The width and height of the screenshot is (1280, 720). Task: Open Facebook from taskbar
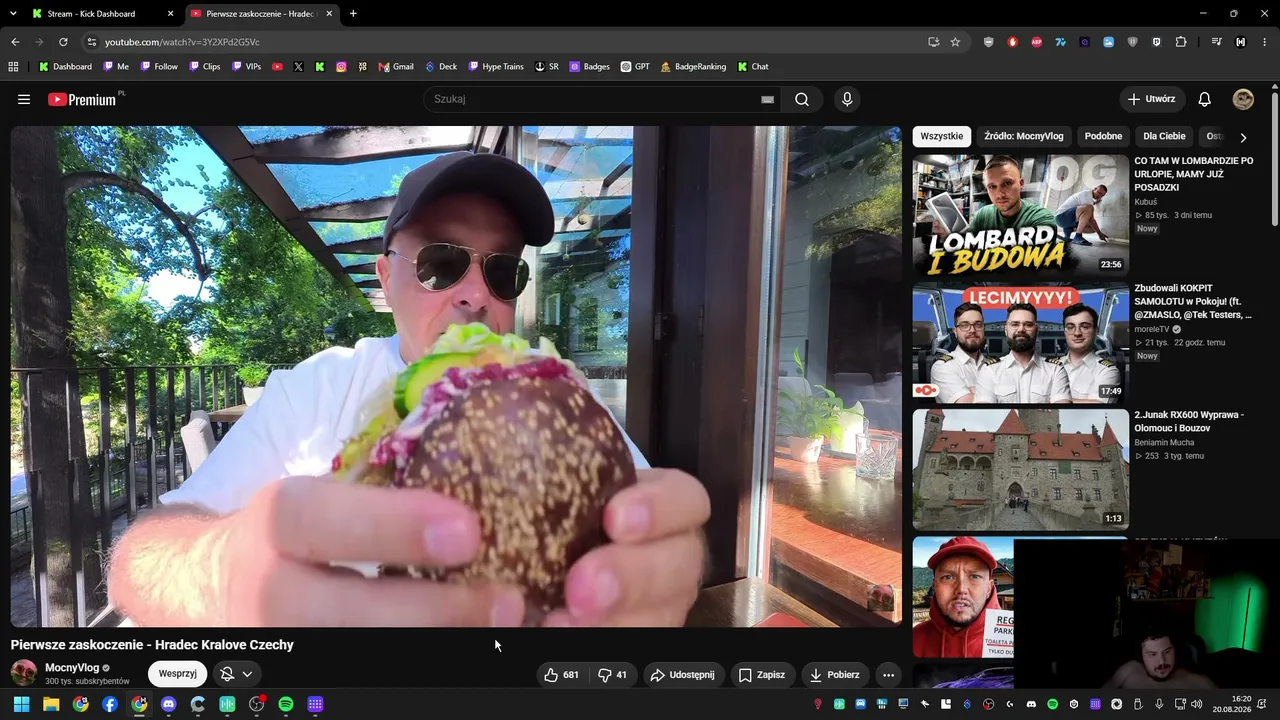[110, 704]
